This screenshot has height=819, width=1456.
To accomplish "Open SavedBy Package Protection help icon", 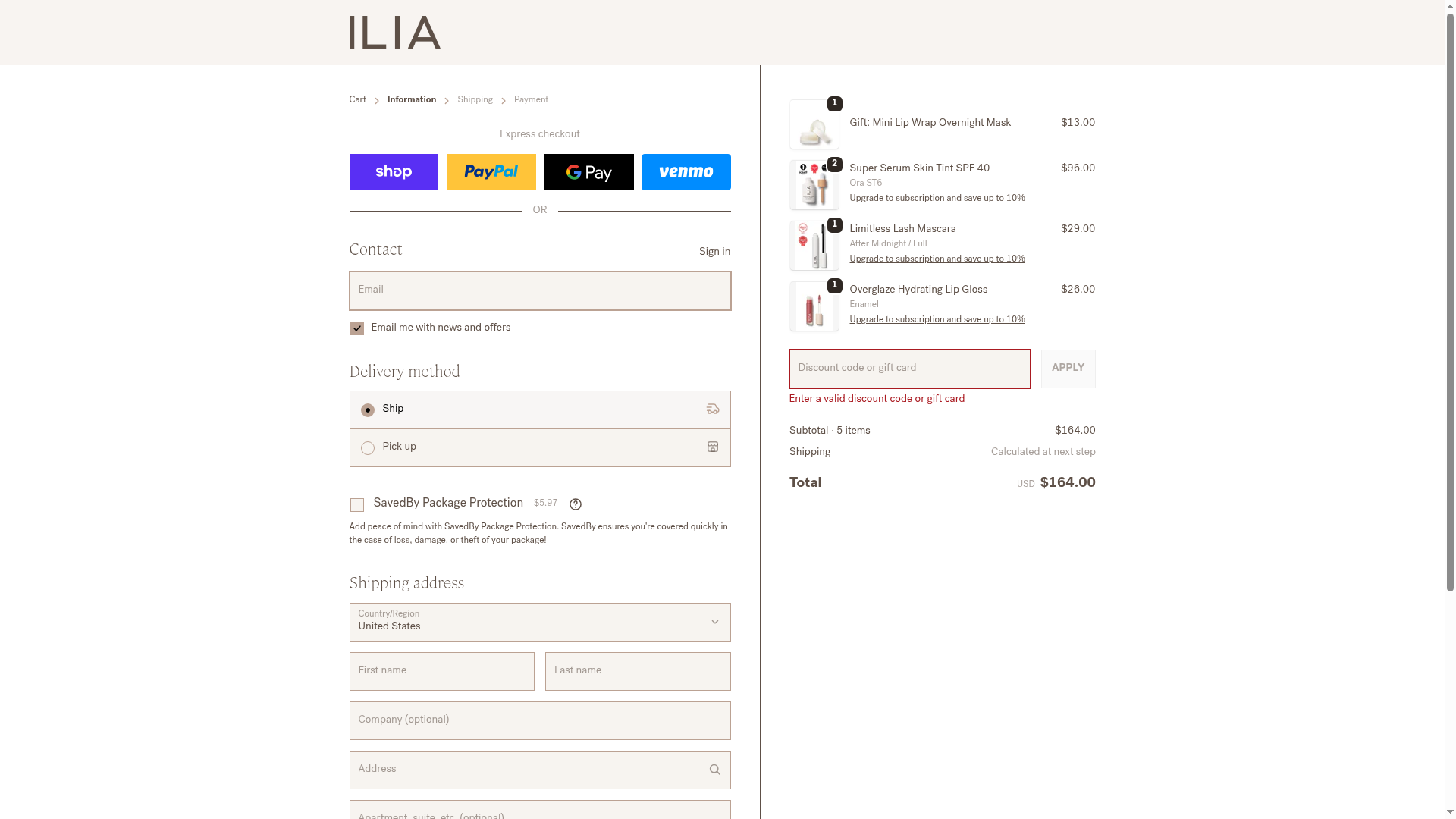I will (x=576, y=504).
